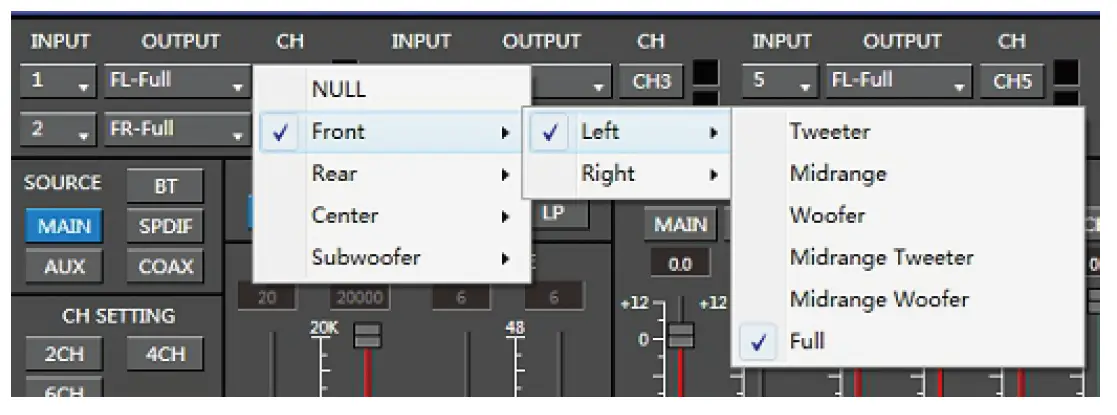
Task: Switch source to SPDIF
Action: 165,227
